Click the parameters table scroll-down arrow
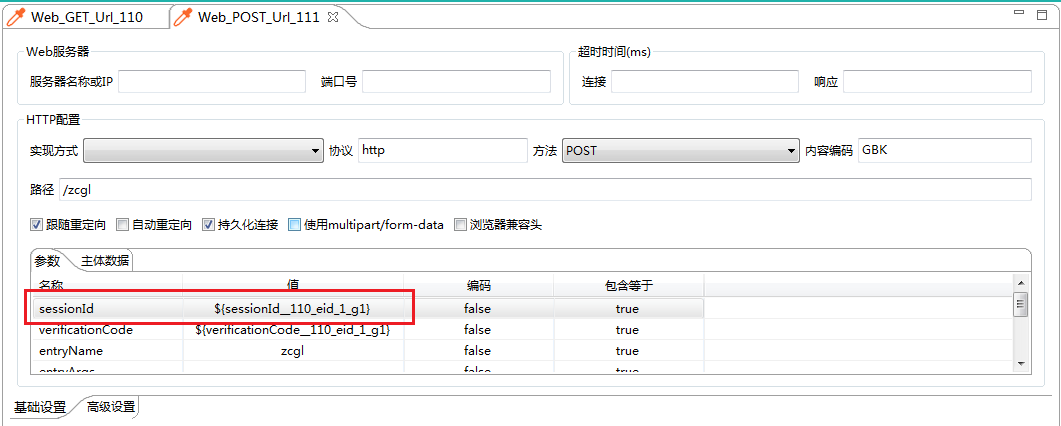The height and width of the screenshot is (426, 1061). (x=1021, y=363)
